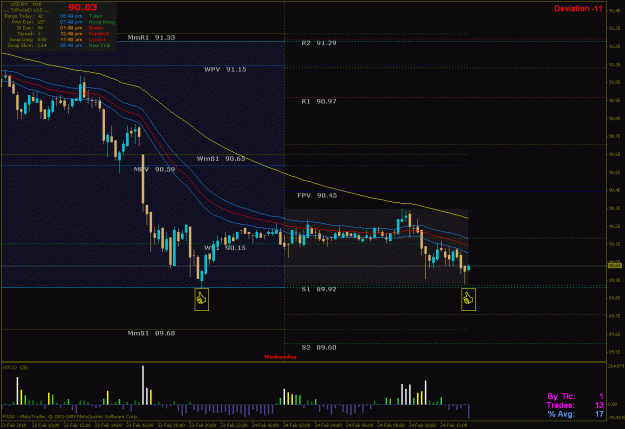Click the New York session time row
Viewport: 625px width, 429px height.
85,45
